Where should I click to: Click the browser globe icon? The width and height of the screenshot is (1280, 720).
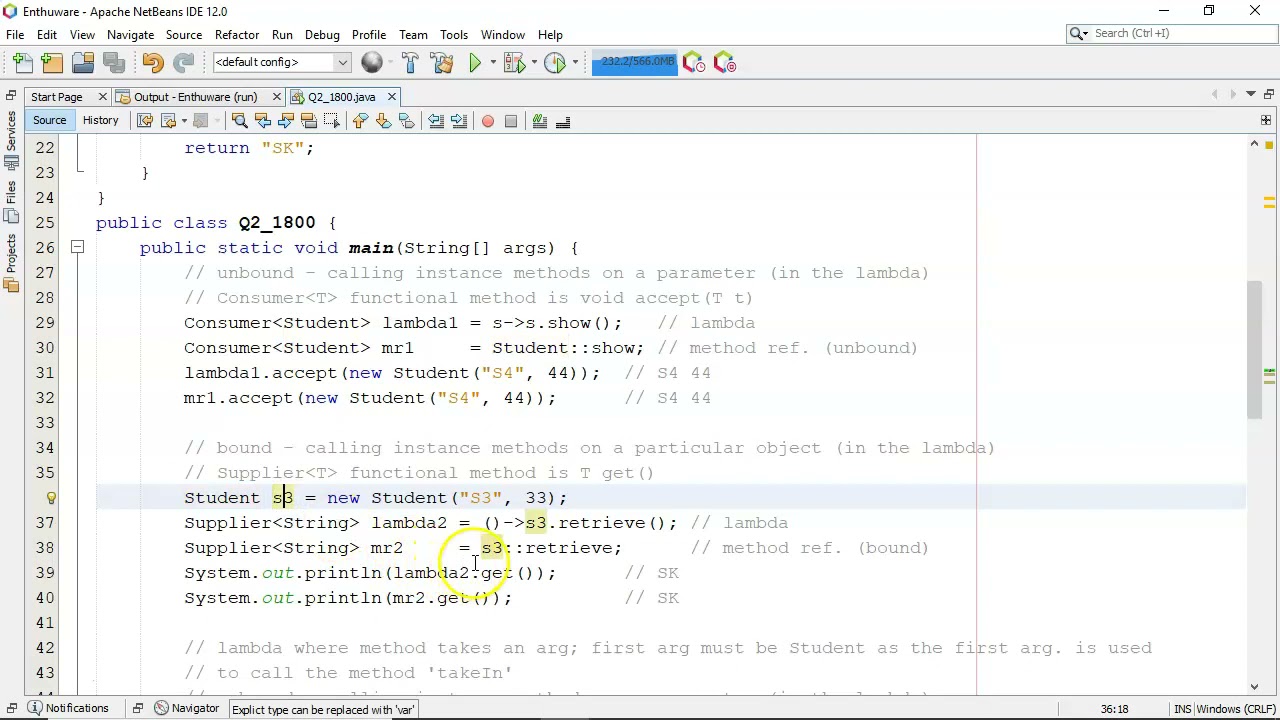tap(372, 62)
